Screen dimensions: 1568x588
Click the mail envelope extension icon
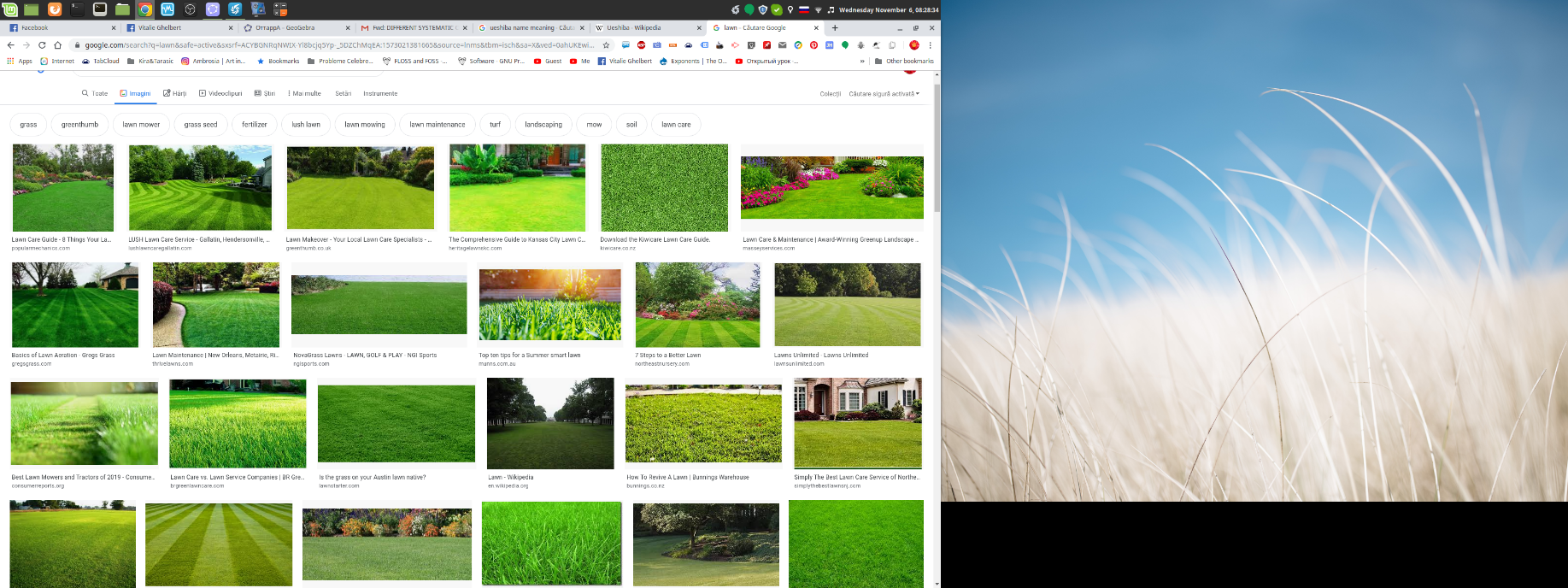(782, 45)
